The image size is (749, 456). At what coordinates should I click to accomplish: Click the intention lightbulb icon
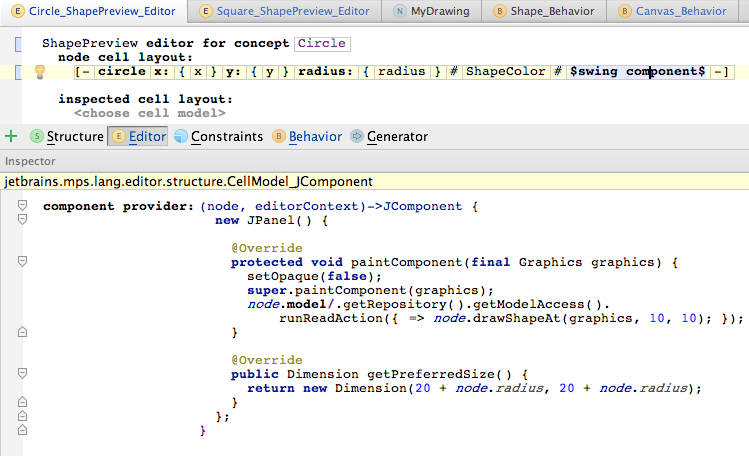pyautogui.click(x=40, y=72)
